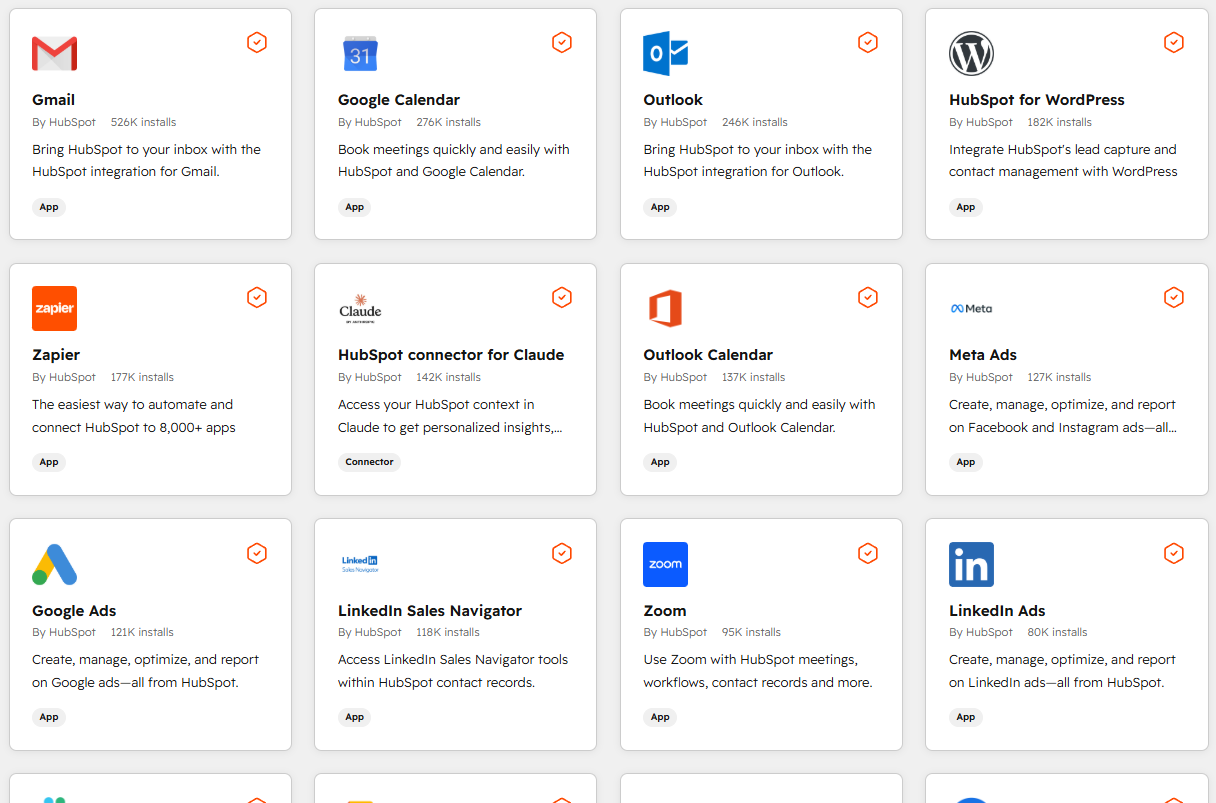
Task: Click '80K installs' on LinkedIn Ads card
Action: (x=1057, y=632)
